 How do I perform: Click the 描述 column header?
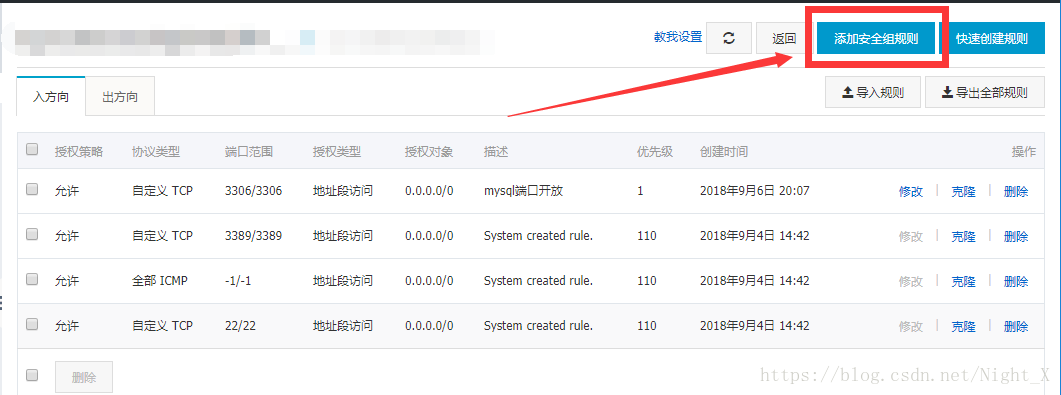click(496, 152)
